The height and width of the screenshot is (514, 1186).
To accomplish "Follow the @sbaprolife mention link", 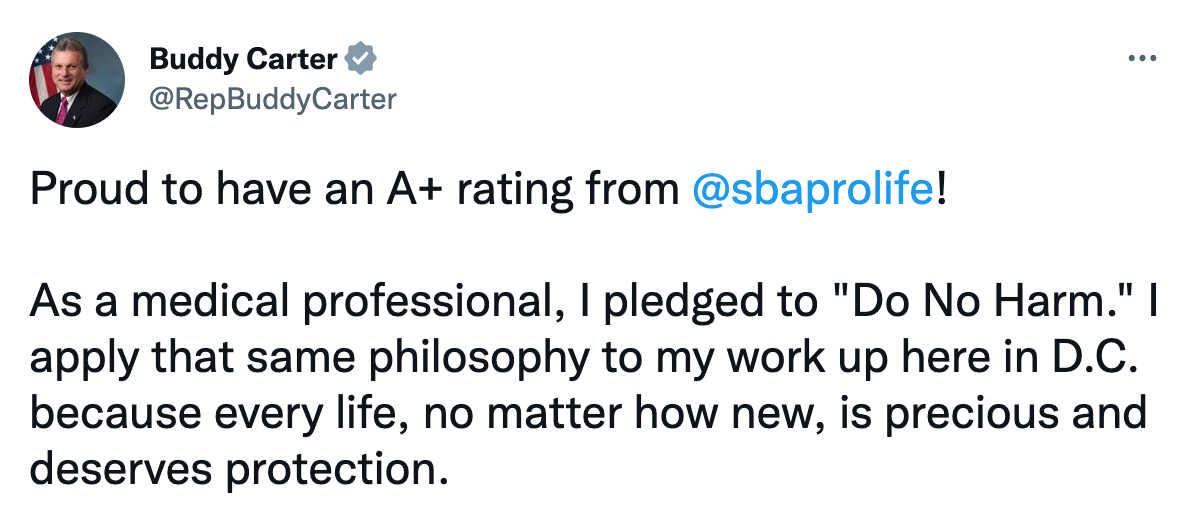I will click(x=811, y=190).
